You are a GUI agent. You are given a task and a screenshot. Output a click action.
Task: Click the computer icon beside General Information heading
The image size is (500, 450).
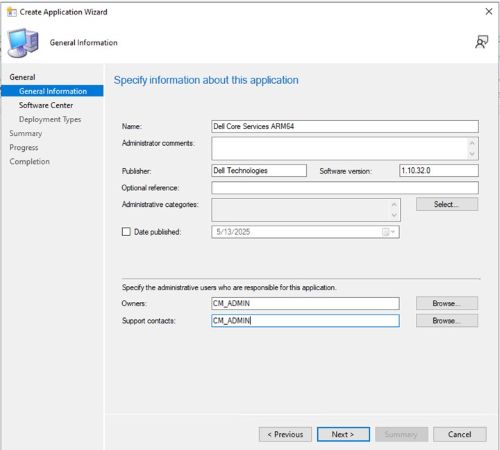[x=23, y=43]
